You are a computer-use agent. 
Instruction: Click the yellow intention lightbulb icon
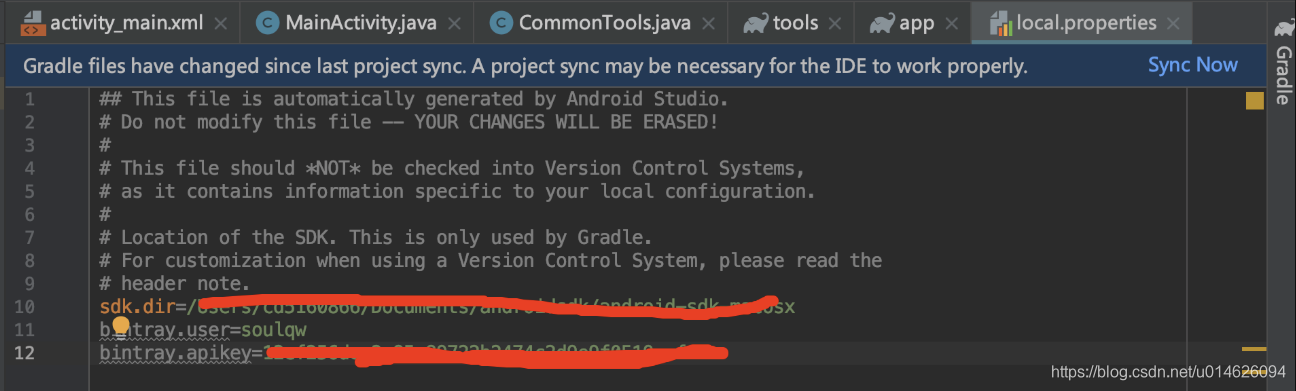(x=121, y=326)
